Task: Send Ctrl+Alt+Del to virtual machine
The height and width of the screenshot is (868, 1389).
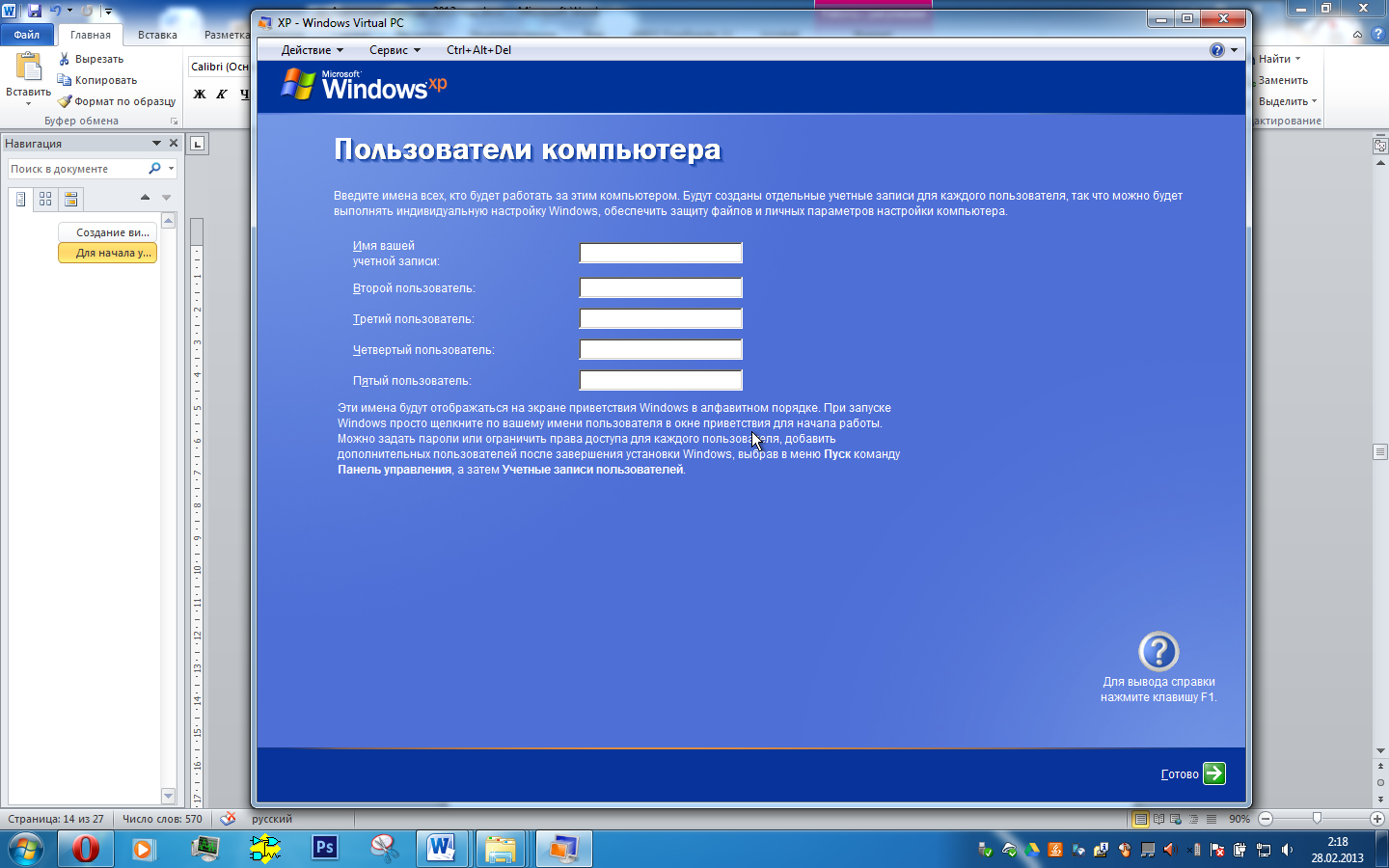Action: pos(478,50)
